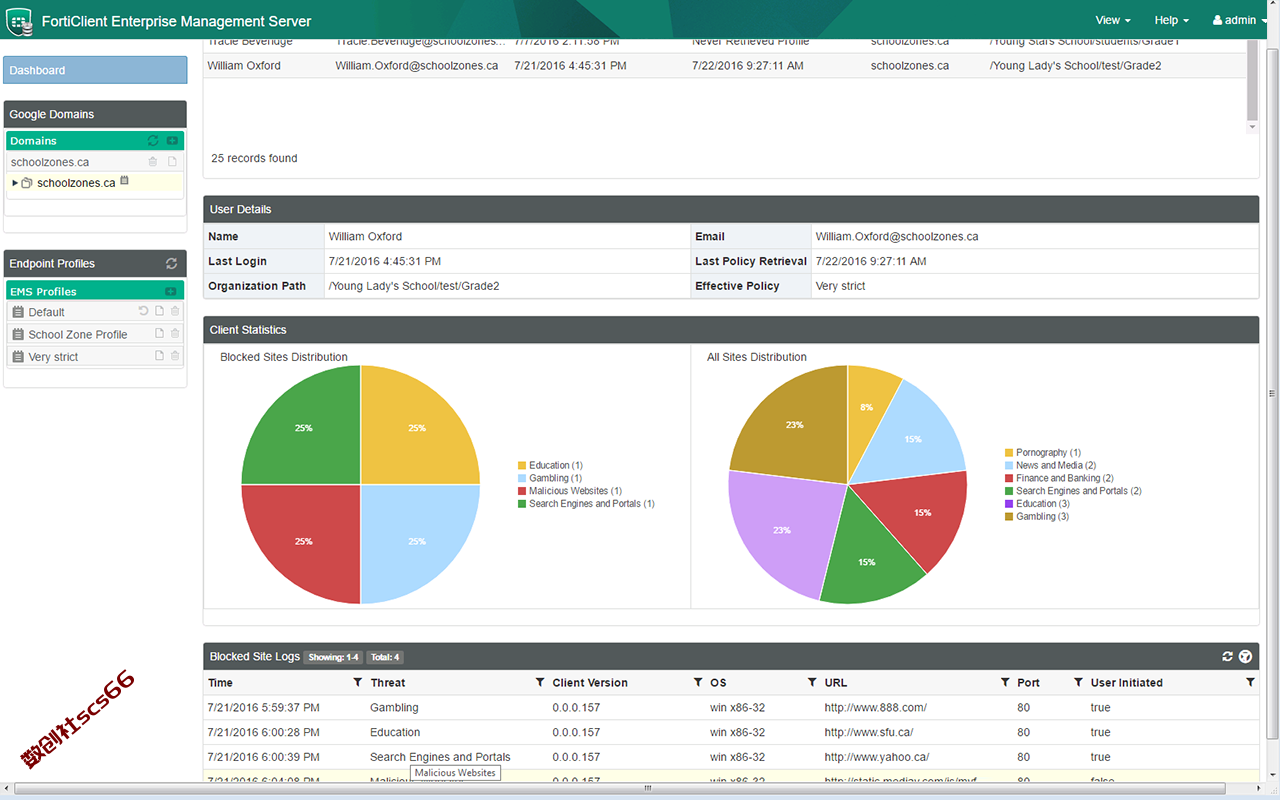The image size is (1280, 800).
Task: Click the Pornography legend swatch in All Sites
Action: click(x=1009, y=453)
